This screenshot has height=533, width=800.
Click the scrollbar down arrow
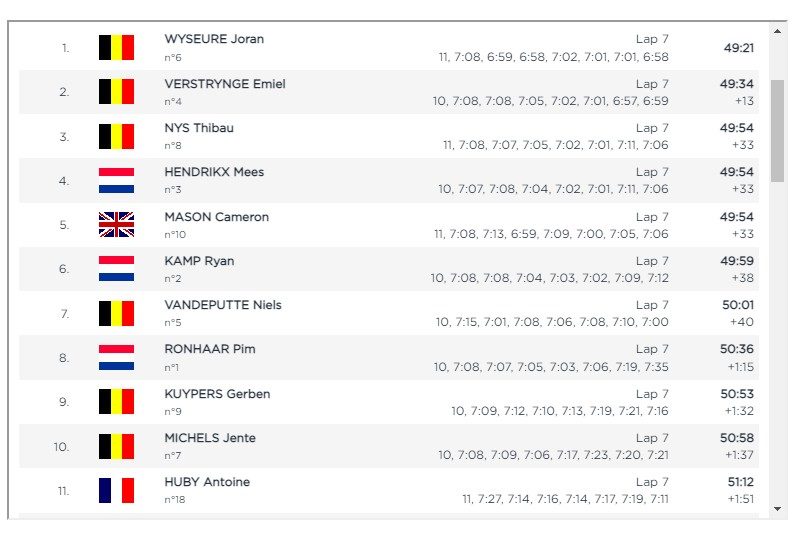point(777,509)
